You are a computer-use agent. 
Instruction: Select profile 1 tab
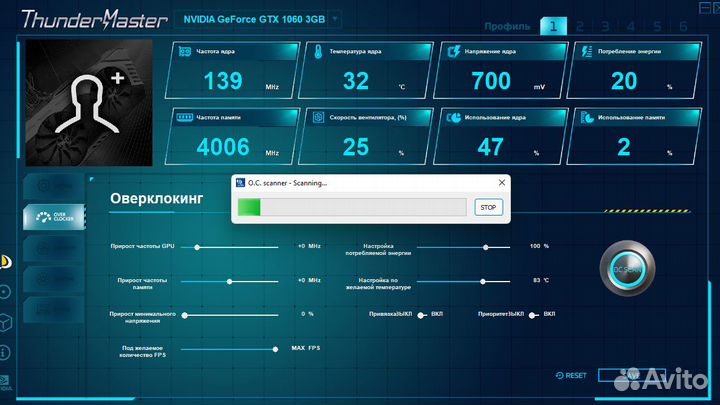pyautogui.click(x=553, y=26)
